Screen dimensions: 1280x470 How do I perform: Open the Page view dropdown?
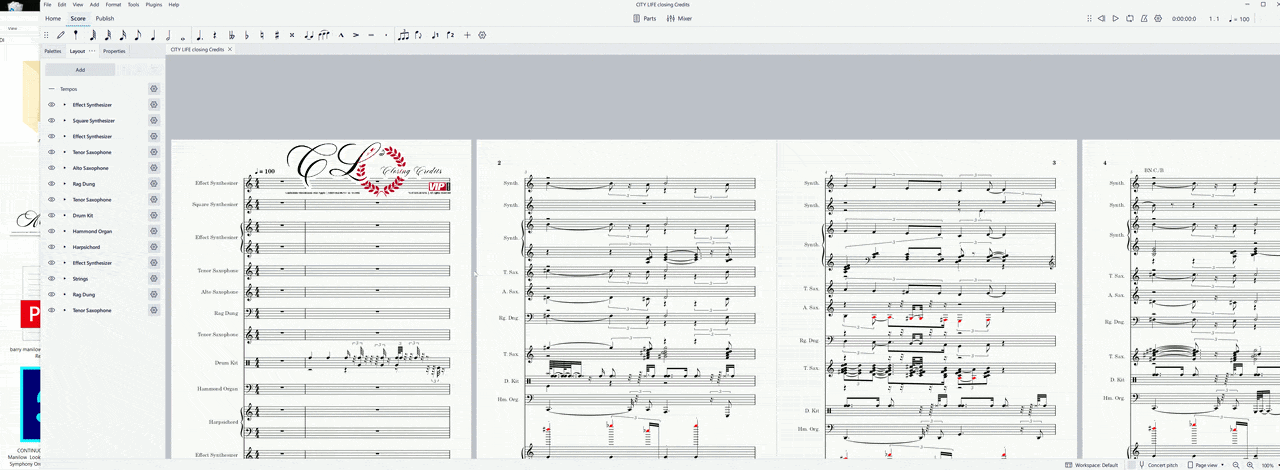tap(1207, 465)
